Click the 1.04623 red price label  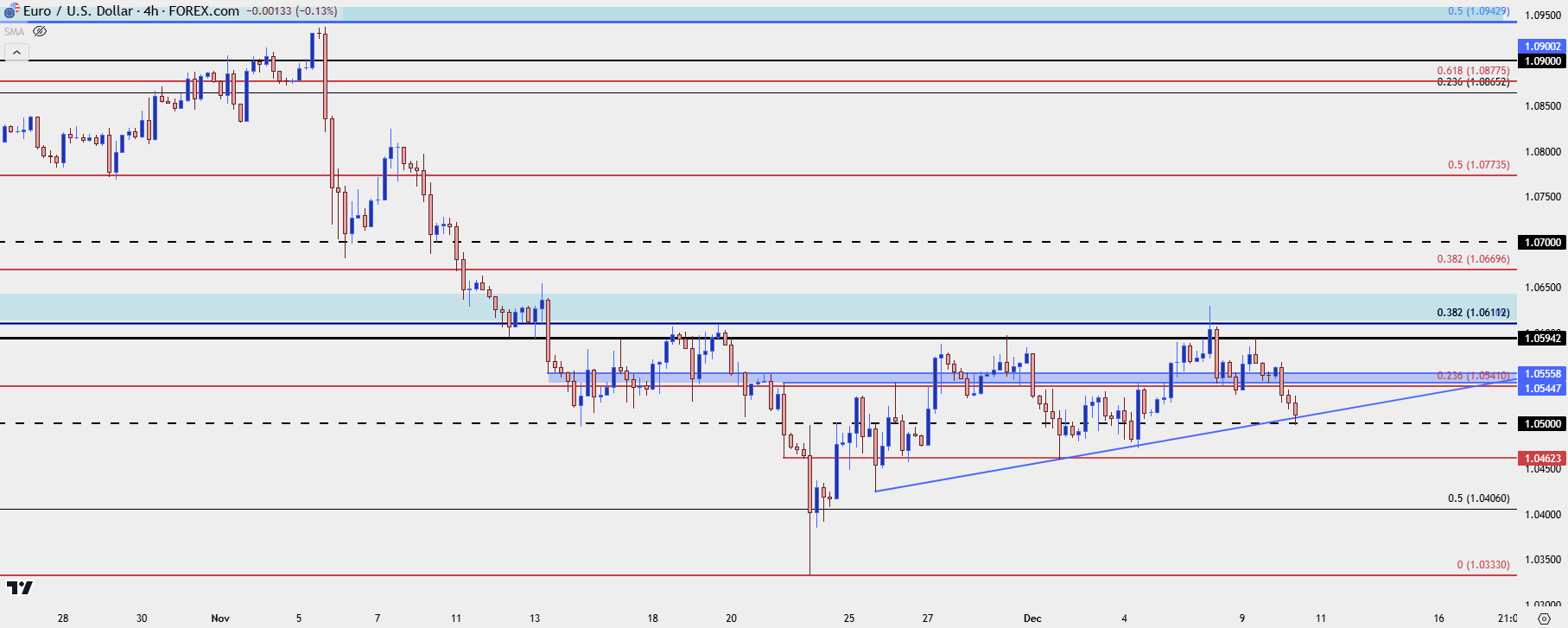coord(1542,458)
